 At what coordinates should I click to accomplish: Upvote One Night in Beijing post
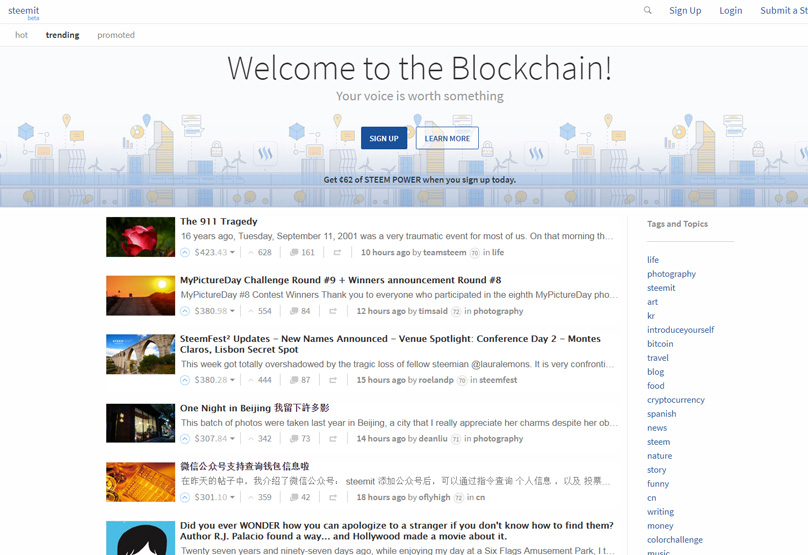(x=185, y=439)
